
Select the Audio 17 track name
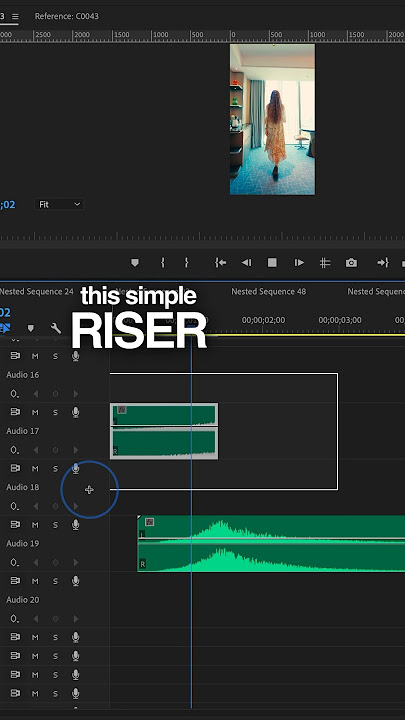point(22,431)
